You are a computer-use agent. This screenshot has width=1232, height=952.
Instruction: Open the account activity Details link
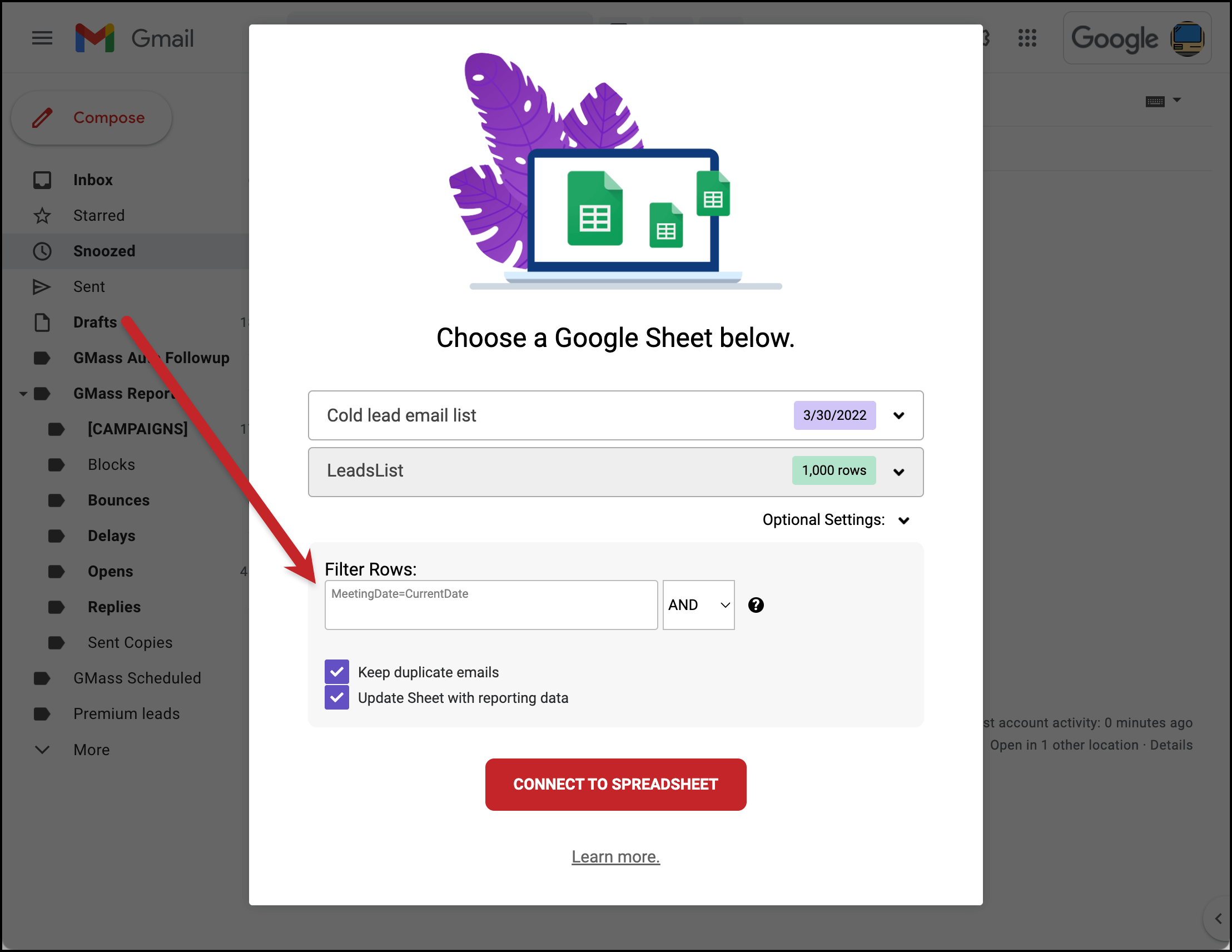pyautogui.click(x=1171, y=745)
